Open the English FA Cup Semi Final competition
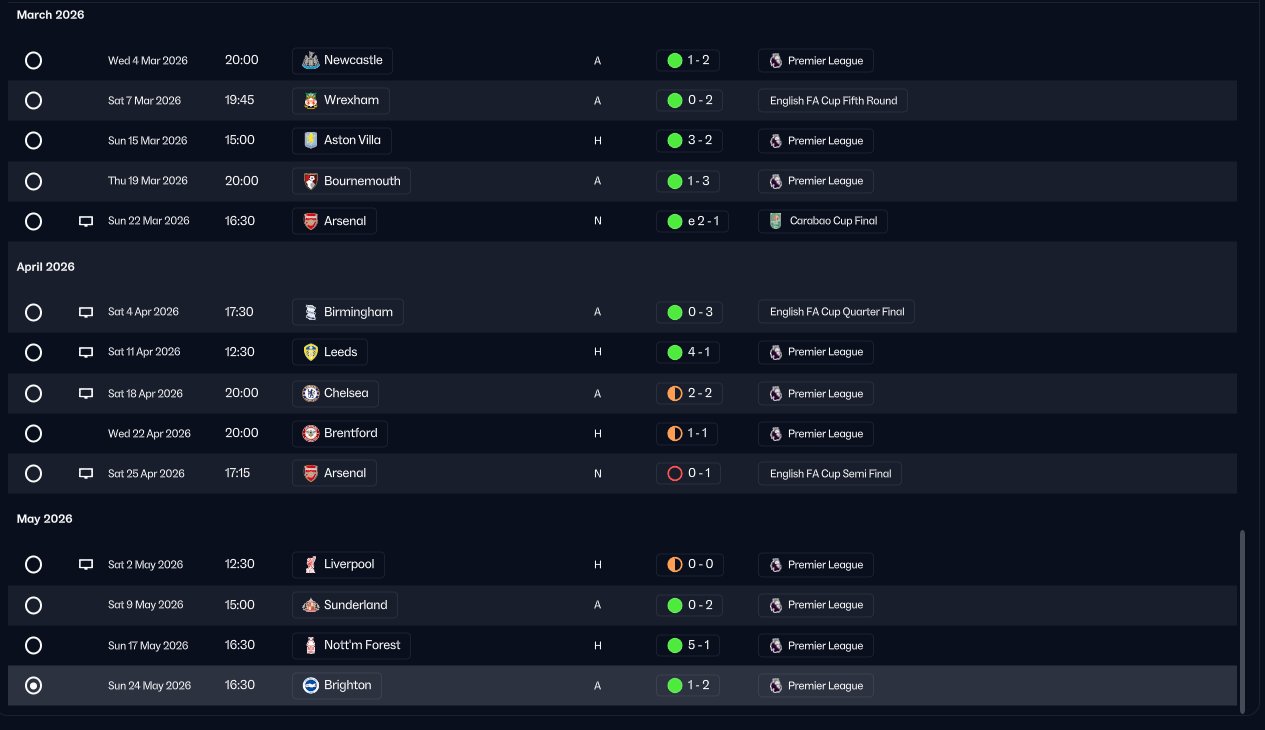The height and width of the screenshot is (730, 1265). (830, 474)
